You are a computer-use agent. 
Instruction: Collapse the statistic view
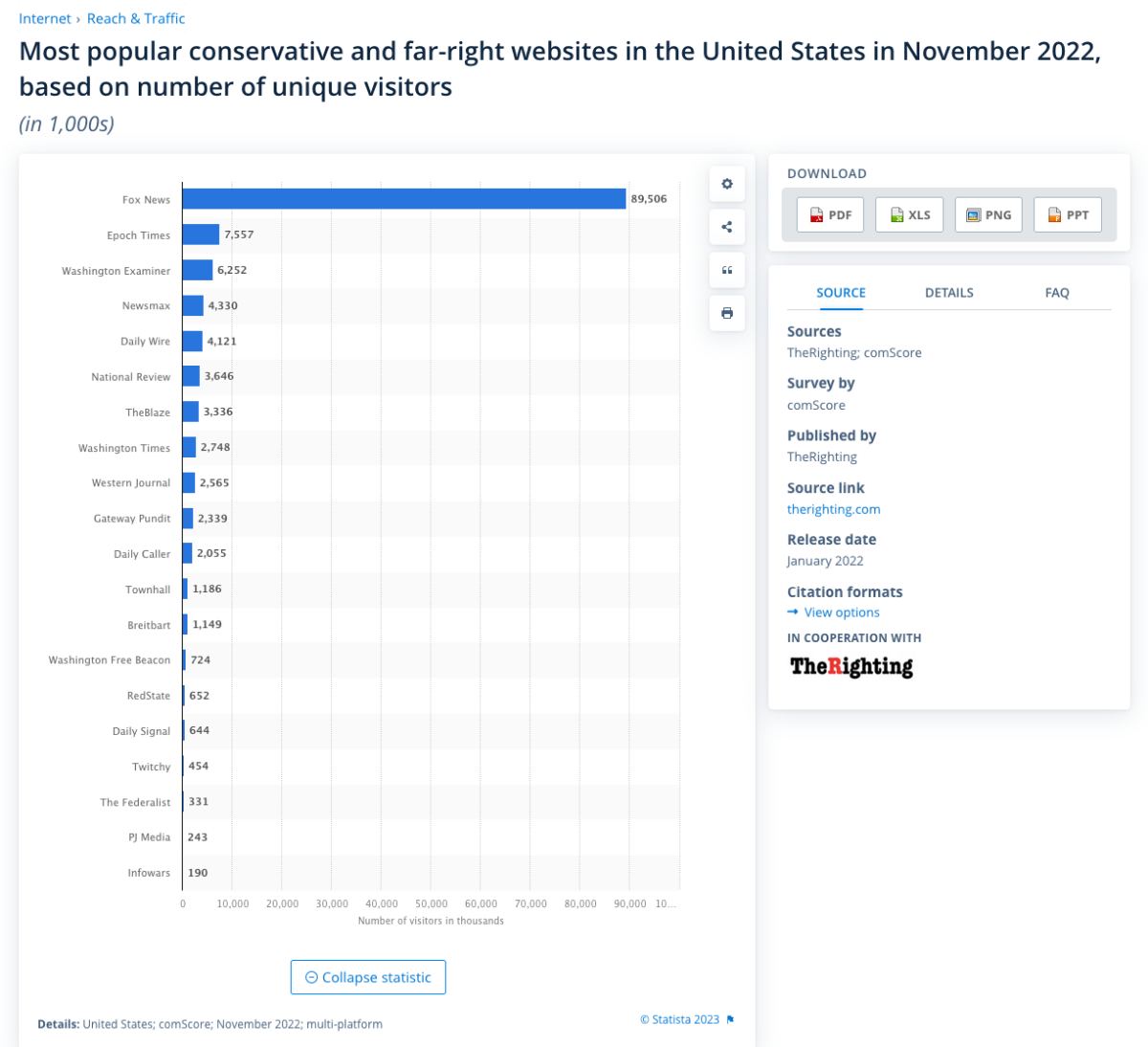368,977
